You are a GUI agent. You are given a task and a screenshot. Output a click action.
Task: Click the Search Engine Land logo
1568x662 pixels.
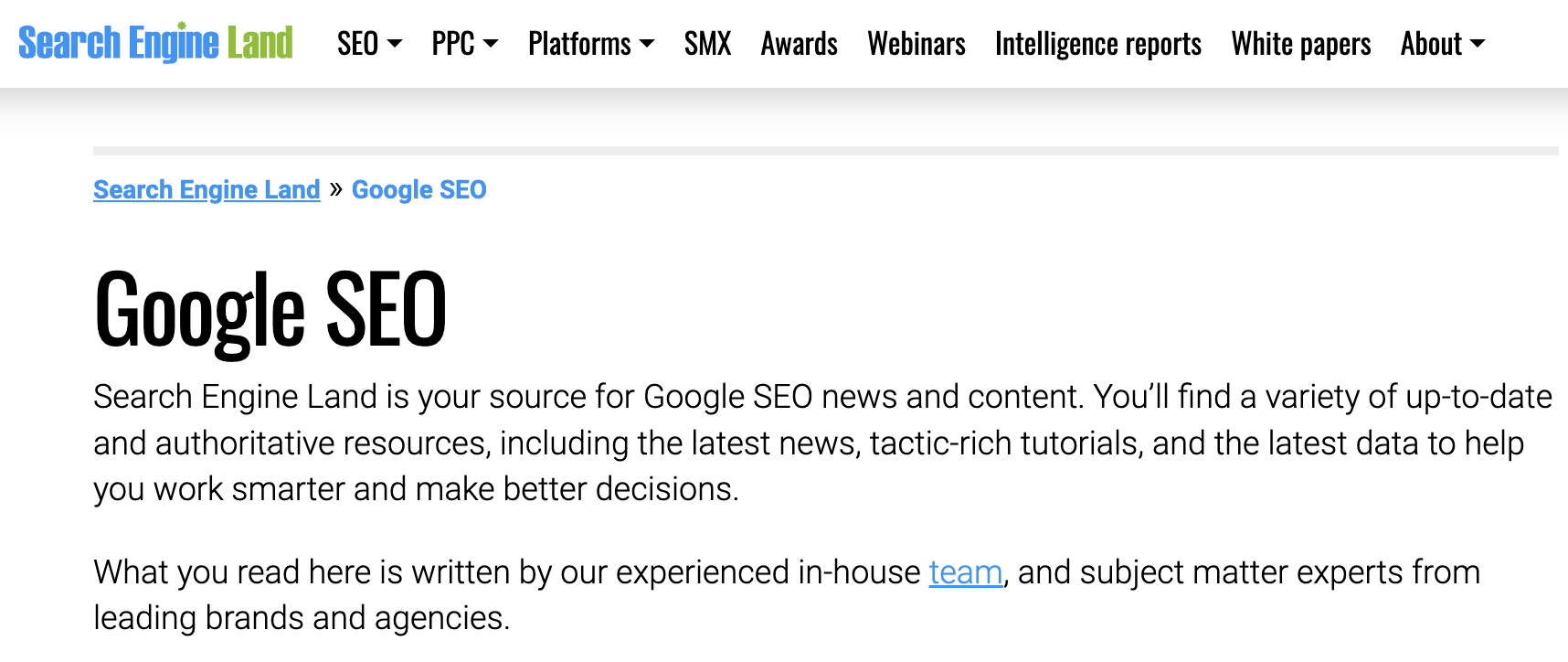(155, 43)
